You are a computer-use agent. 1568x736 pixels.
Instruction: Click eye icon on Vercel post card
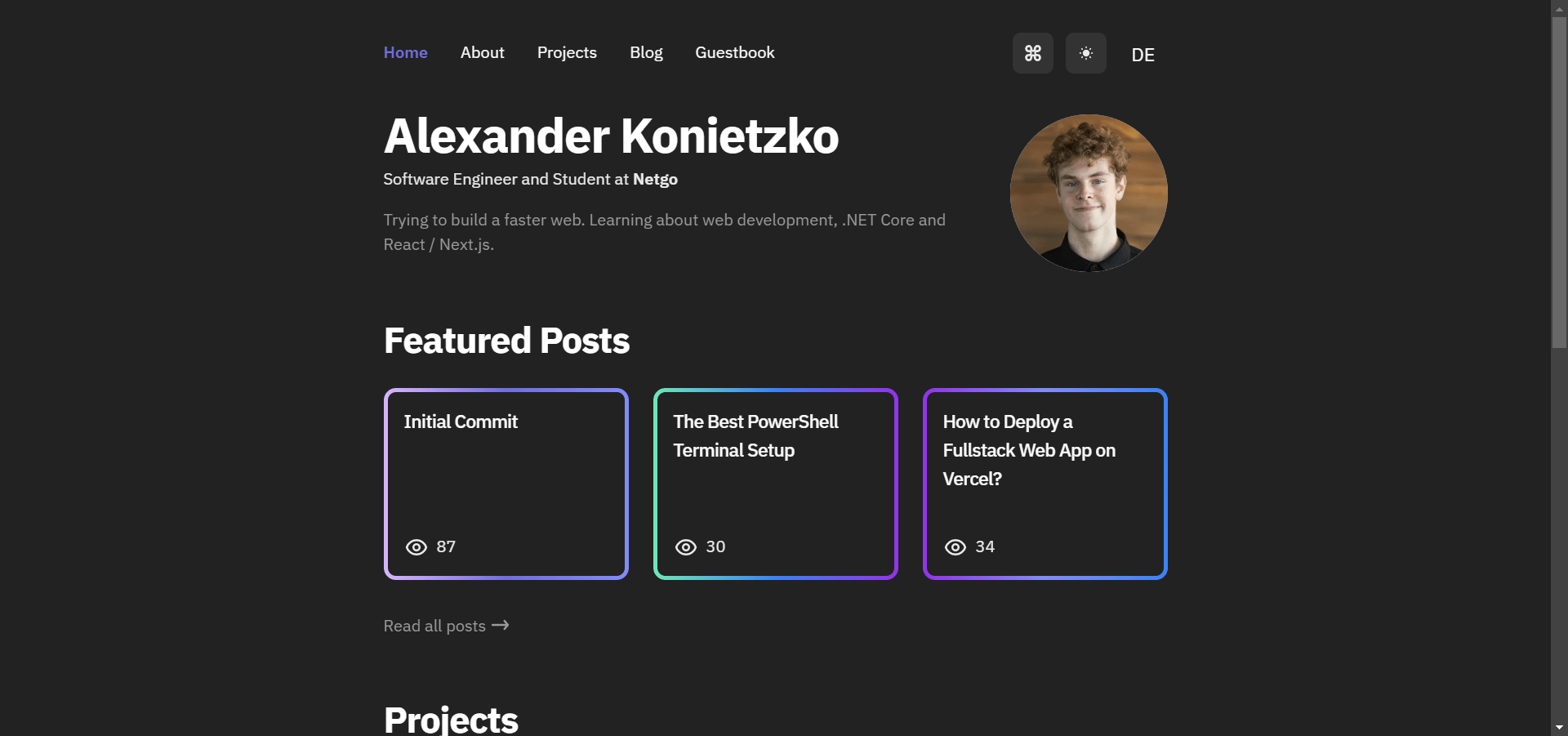955,547
